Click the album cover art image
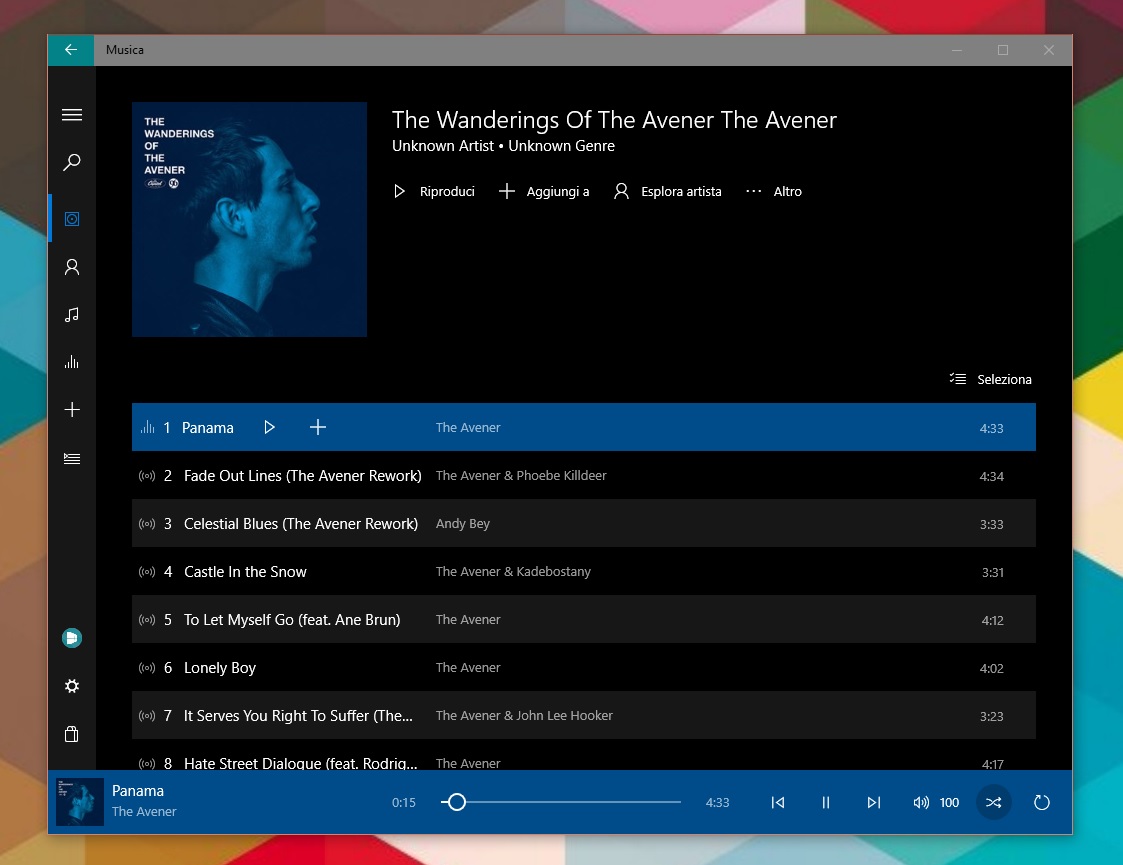This screenshot has height=865, width=1123. click(x=249, y=219)
